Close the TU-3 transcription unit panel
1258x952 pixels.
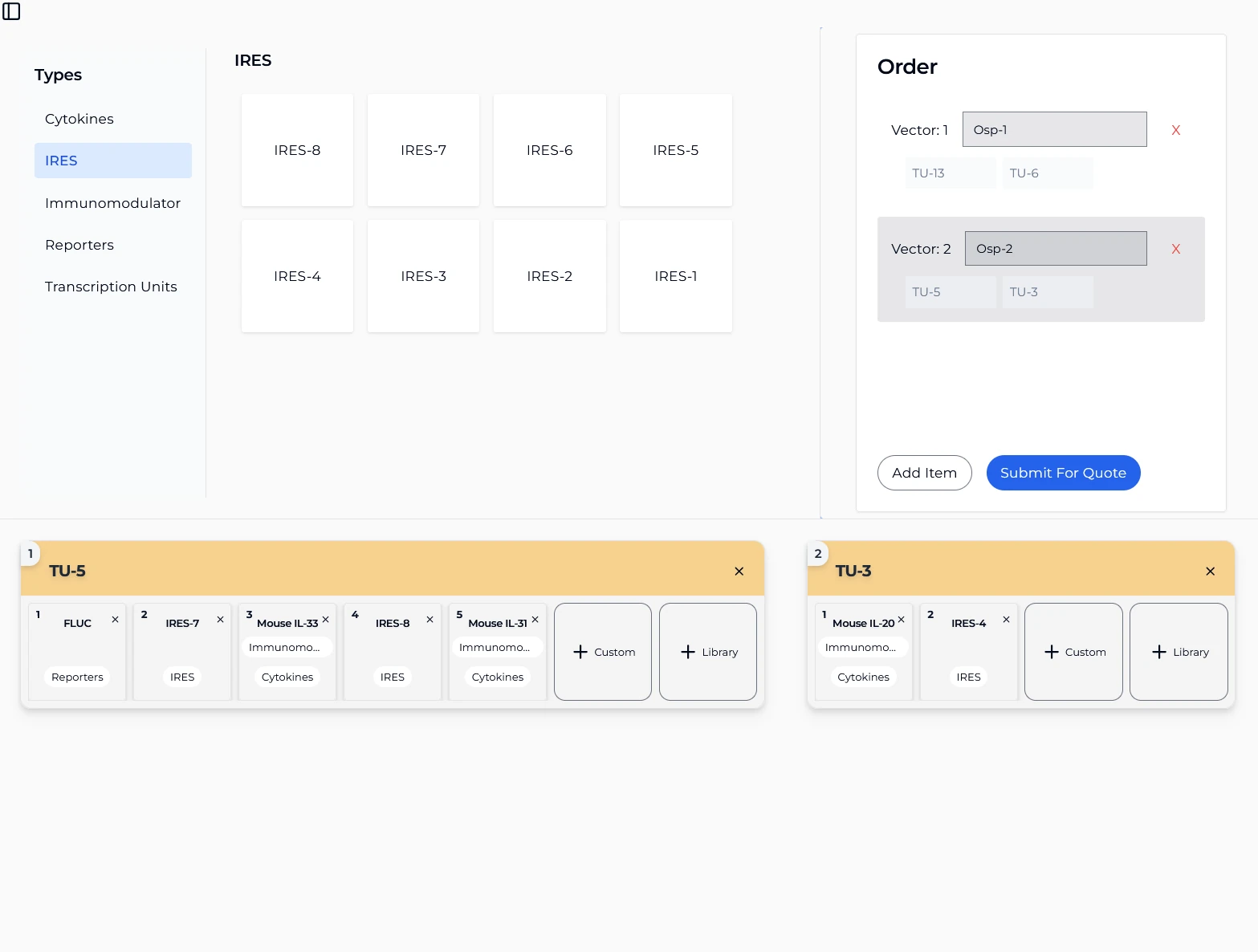click(1210, 572)
